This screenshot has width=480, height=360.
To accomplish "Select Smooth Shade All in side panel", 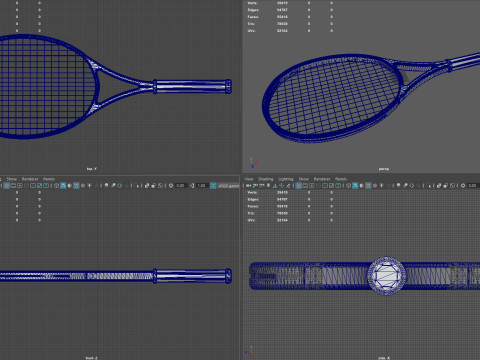I will point(355,186).
